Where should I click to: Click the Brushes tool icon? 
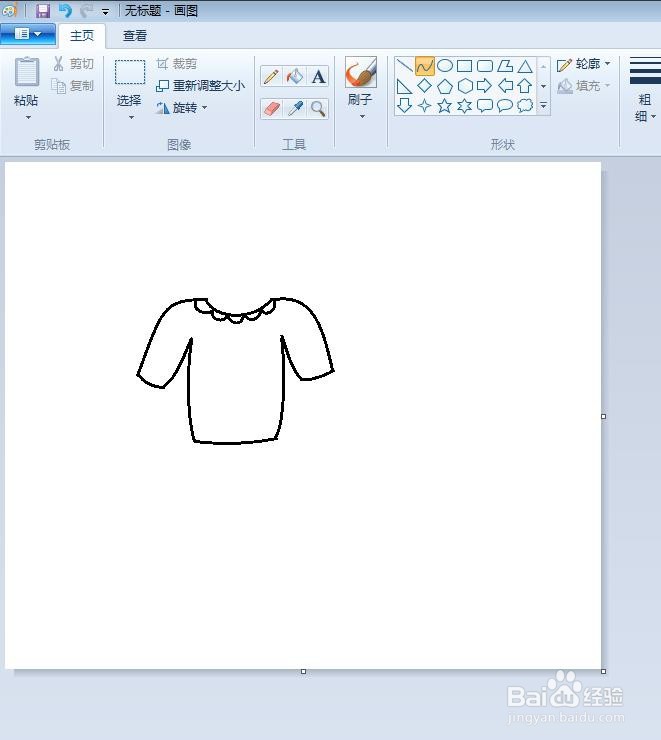(361, 72)
